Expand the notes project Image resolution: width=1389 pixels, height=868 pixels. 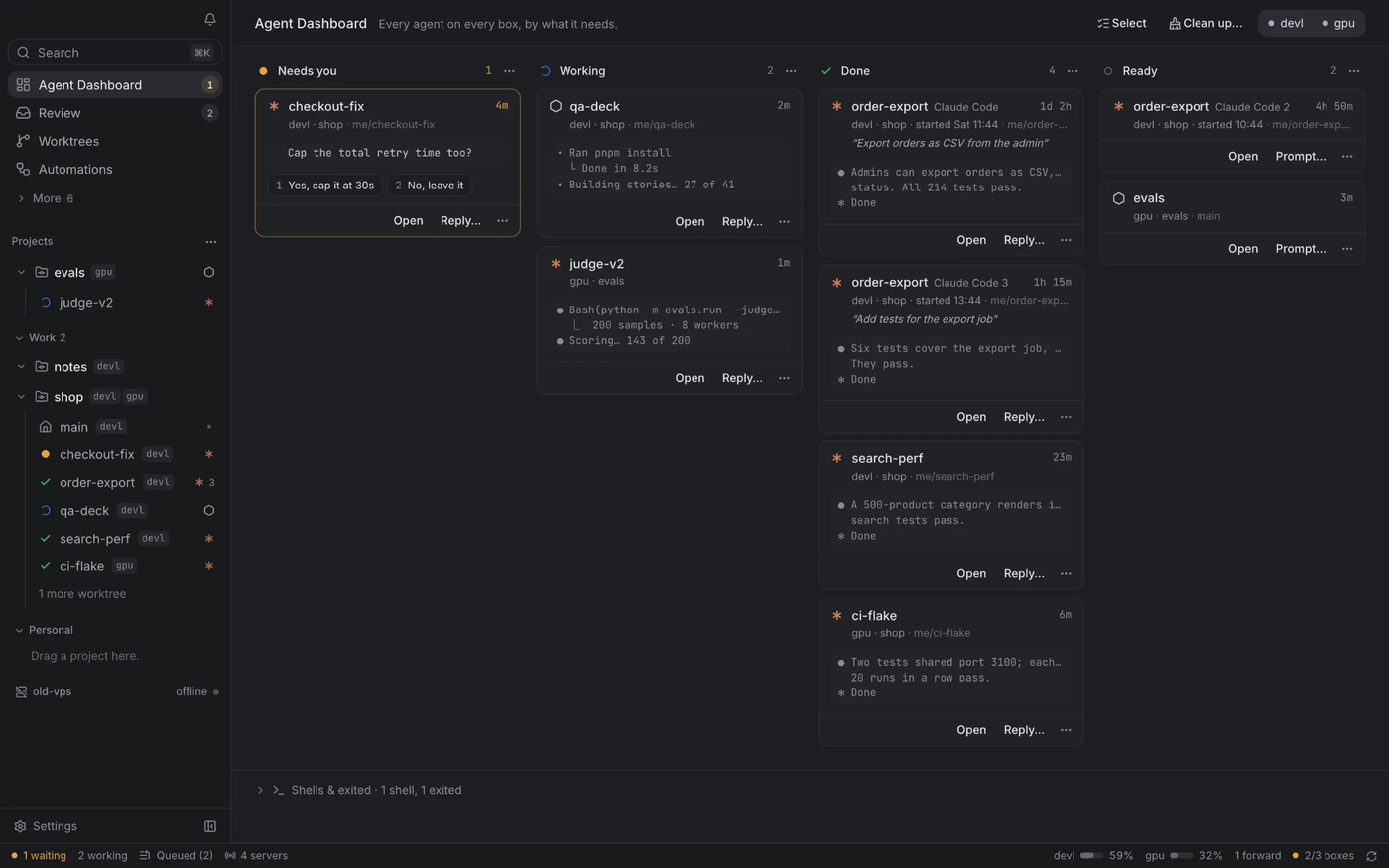click(x=21, y=366)
